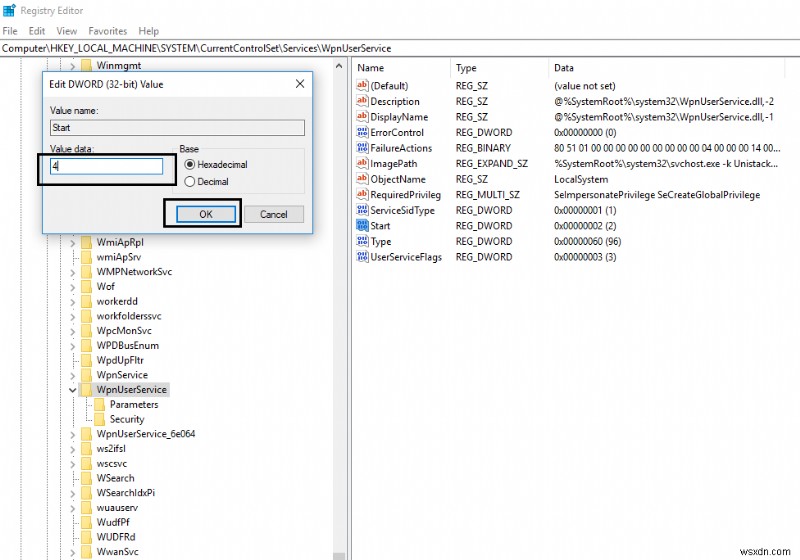This screenshot has height=560, width=800.
Task: Expand the WmiApRpl key
Action: point(72,243)
